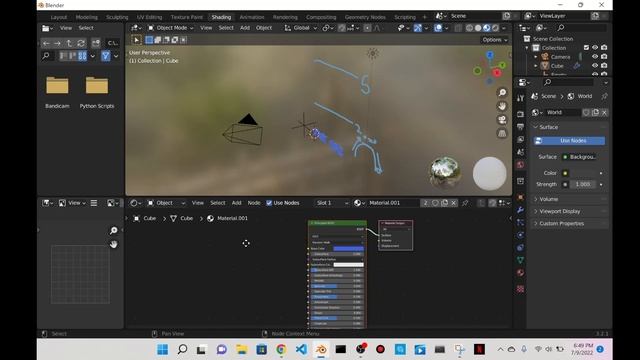The height and width of the screenshot is (360, 640).
Task: Open the Modifiers wrench properties tab
Action: click(x=520, y=210)
